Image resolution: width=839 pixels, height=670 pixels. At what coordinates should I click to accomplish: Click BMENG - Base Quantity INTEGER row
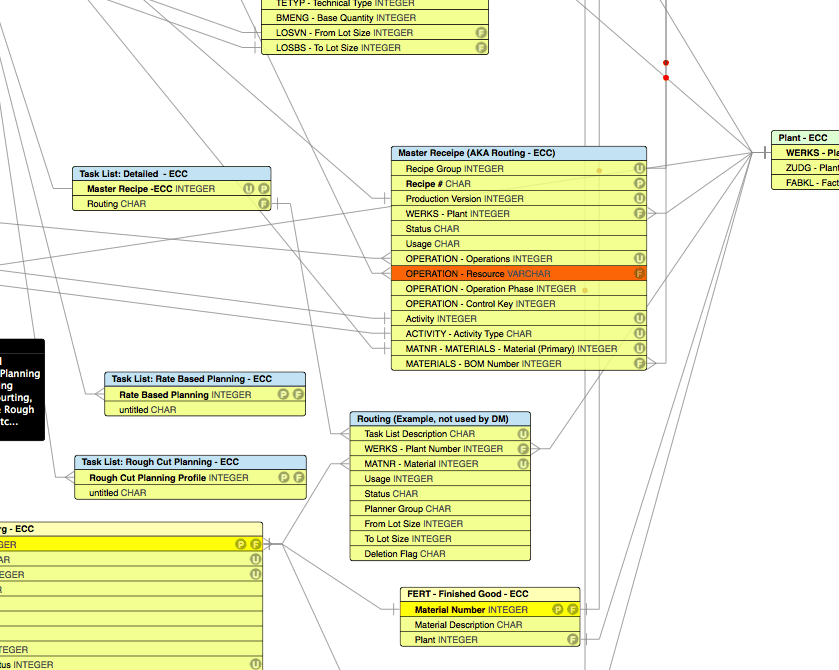375,18
